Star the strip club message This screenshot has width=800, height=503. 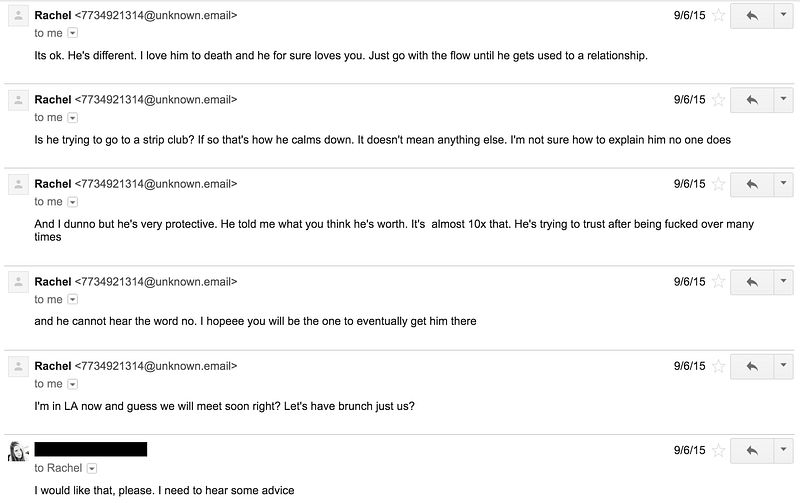click(718, 99)
